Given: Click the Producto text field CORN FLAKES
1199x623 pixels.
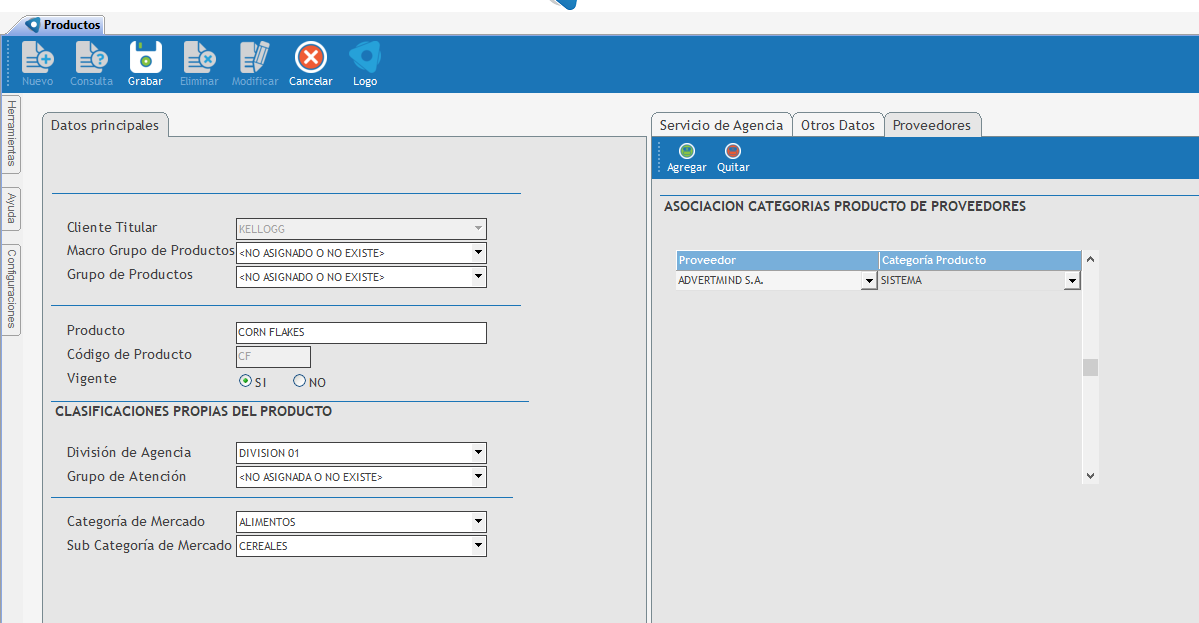Looking at the screenshot, I should (360, 333).
